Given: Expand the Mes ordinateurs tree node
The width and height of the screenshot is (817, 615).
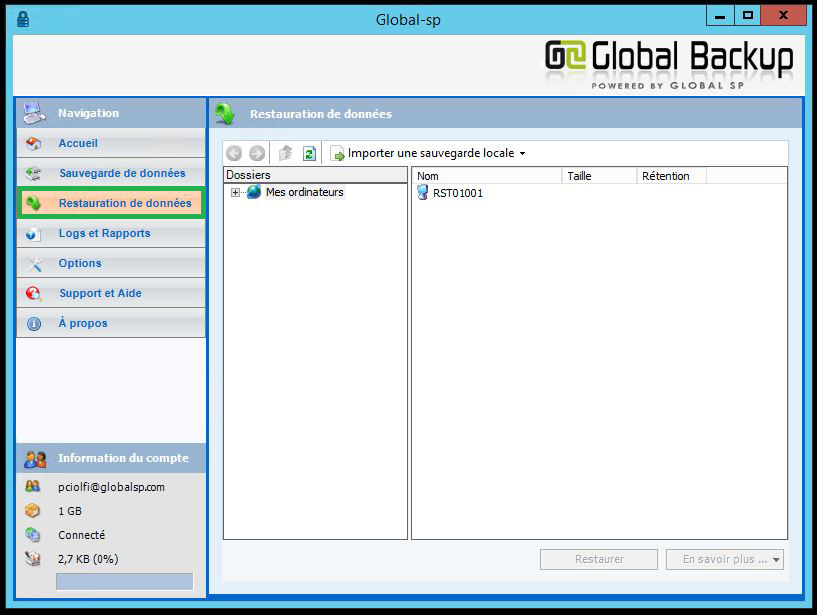Looking at the screenshot, I should click(236, 193).
